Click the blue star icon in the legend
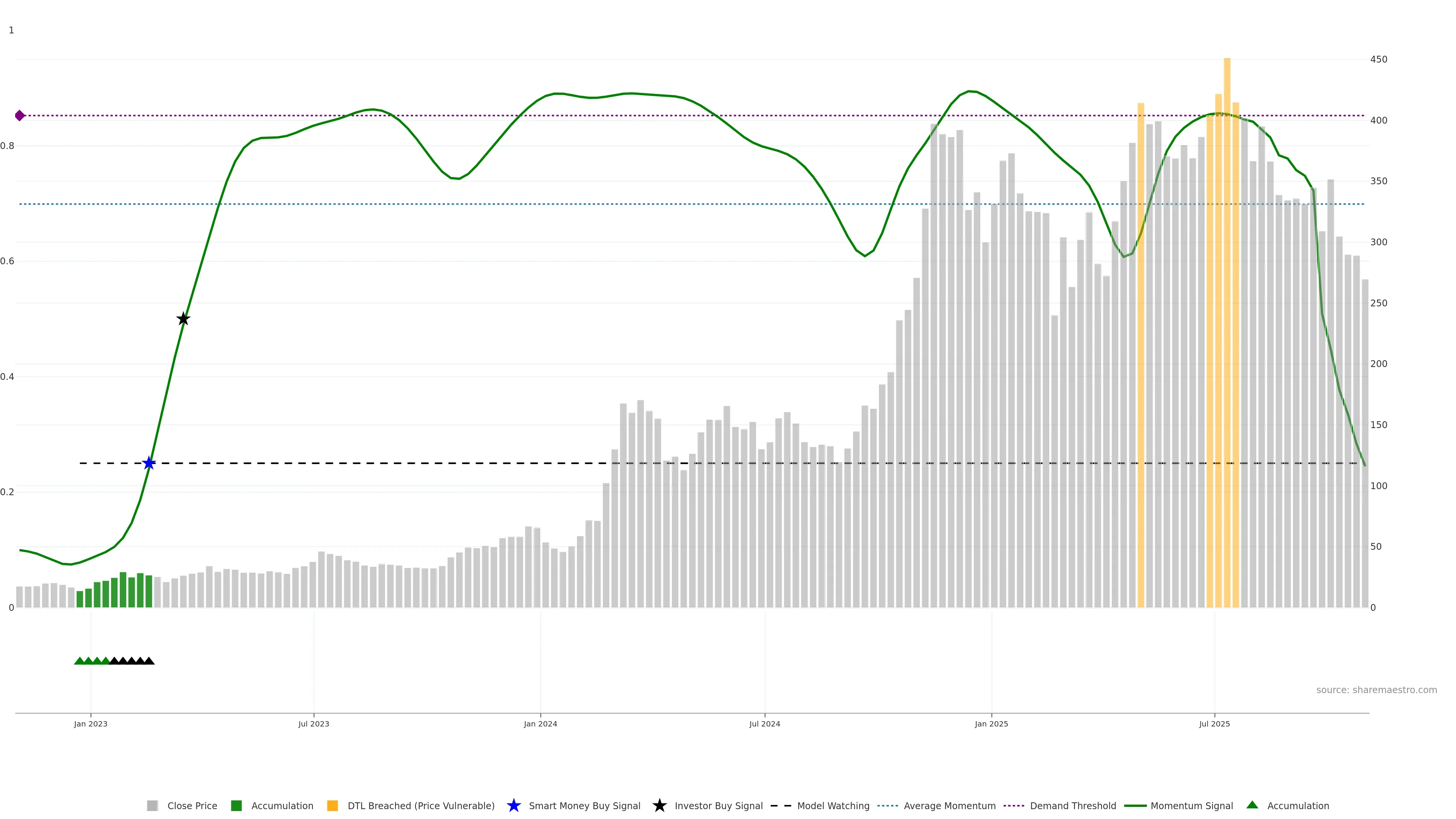 pyautogui.click(x=513, y=806)
